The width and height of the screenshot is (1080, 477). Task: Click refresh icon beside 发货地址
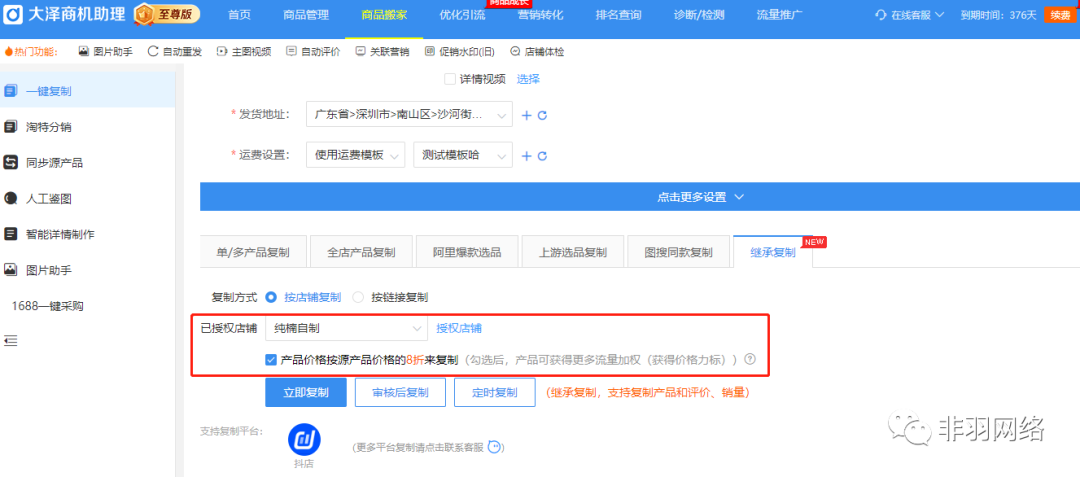tap(543, 115)
